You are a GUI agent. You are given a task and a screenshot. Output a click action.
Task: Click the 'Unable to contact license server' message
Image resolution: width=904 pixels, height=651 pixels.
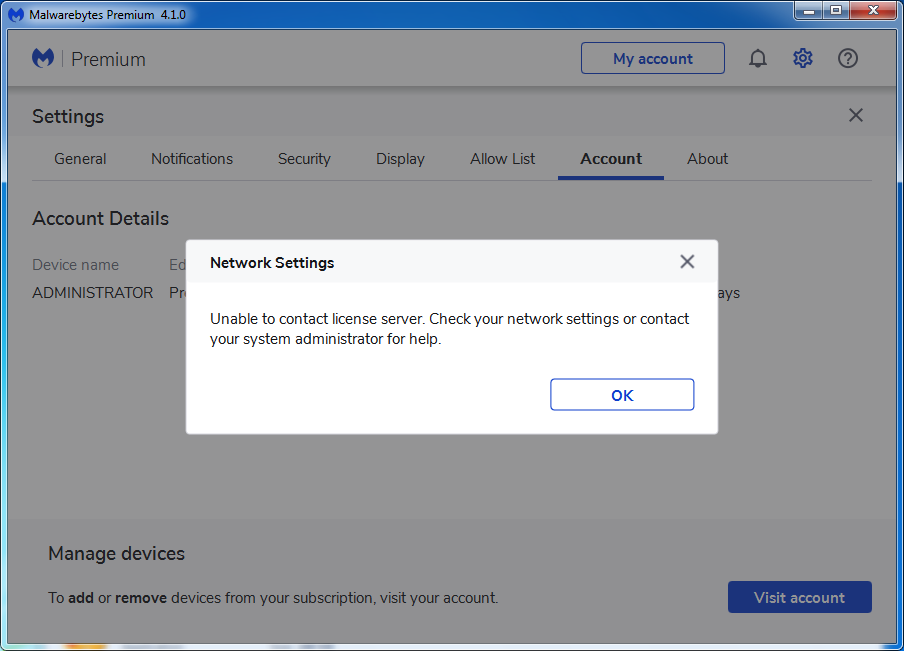(x=449, y=329)
